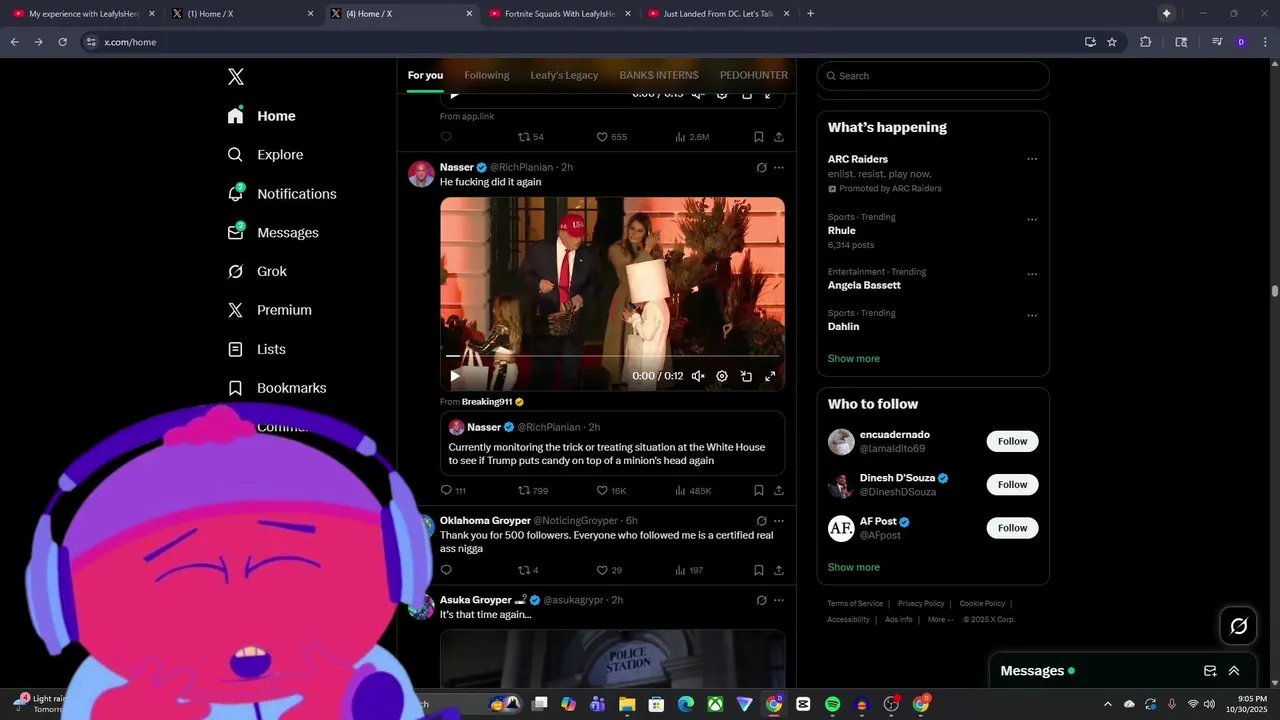
Task: Open Lists page
Action: coord(257,349)
